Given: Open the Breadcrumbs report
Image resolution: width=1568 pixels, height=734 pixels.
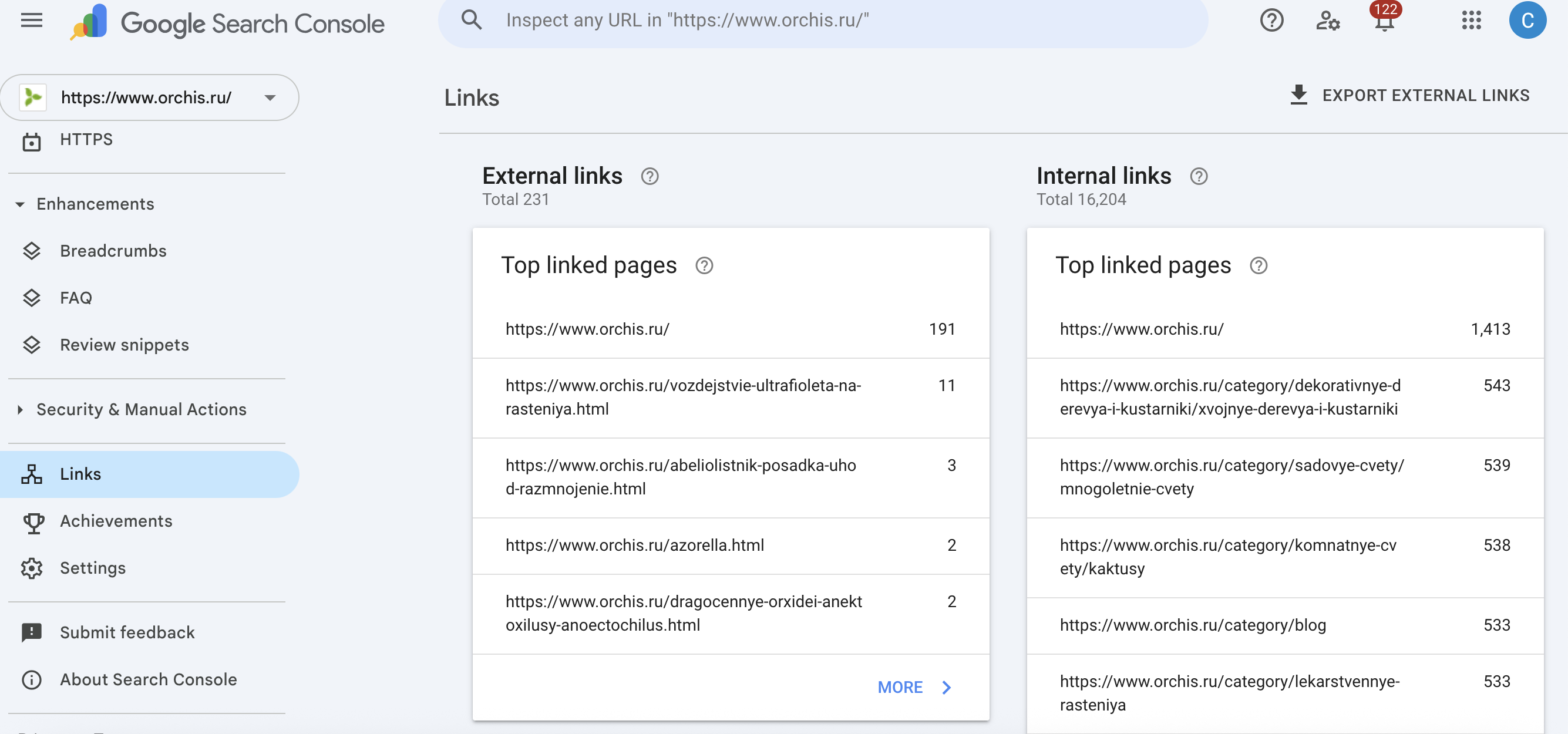Looking at the screenshot, I should point(113,251).
